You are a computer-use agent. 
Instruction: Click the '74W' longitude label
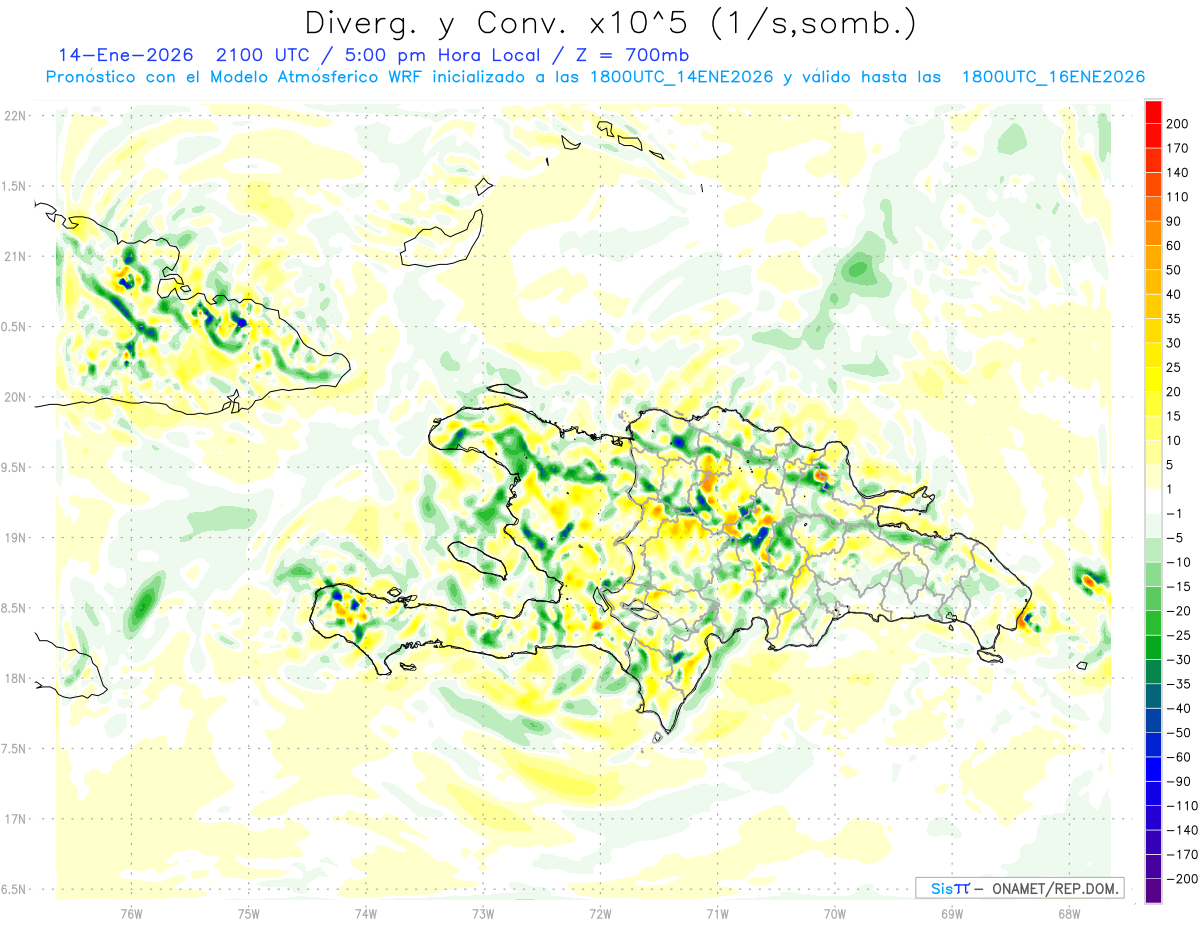[x=366, y=914]
